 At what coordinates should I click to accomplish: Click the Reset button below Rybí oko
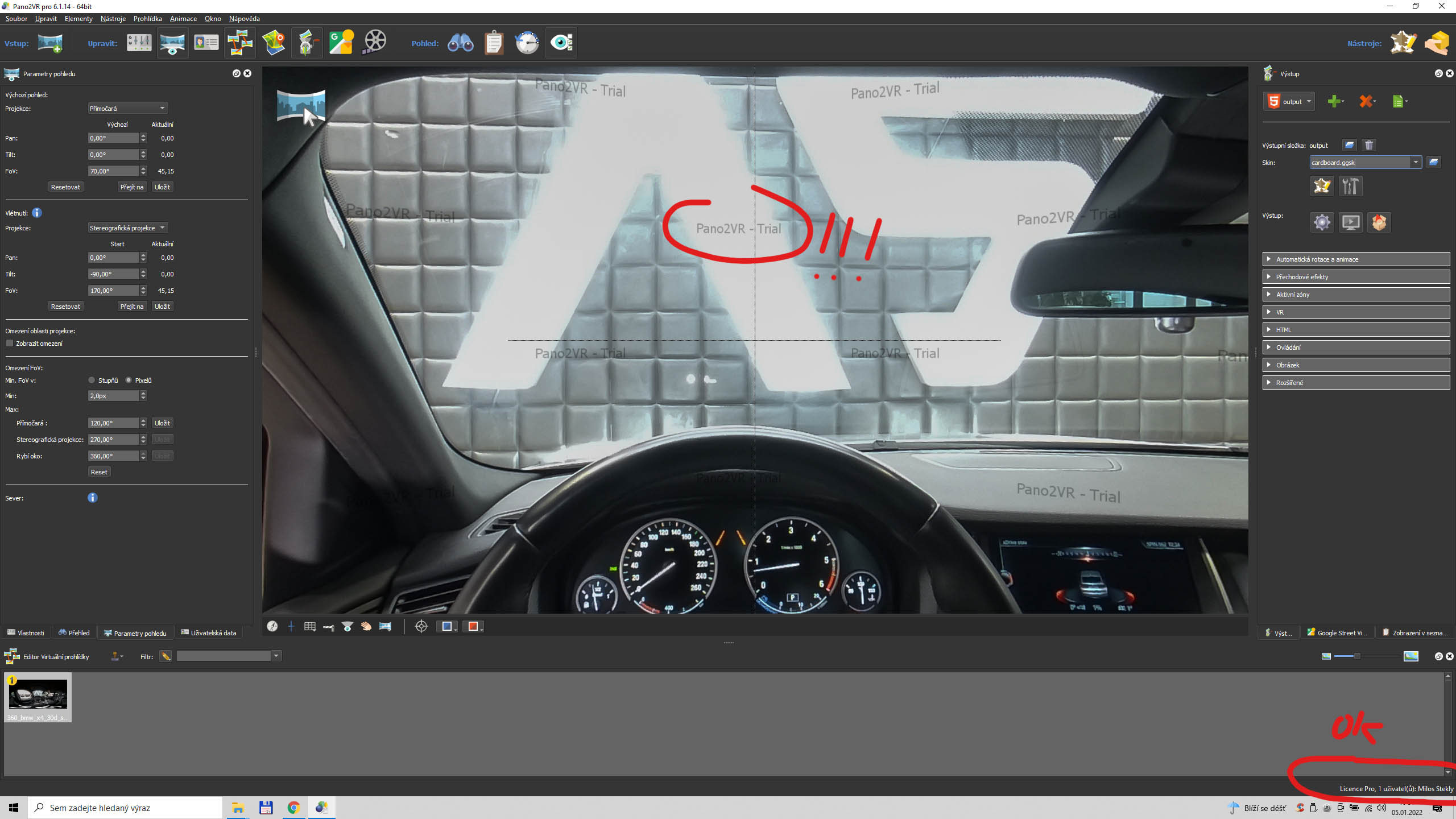pos(99,471)
